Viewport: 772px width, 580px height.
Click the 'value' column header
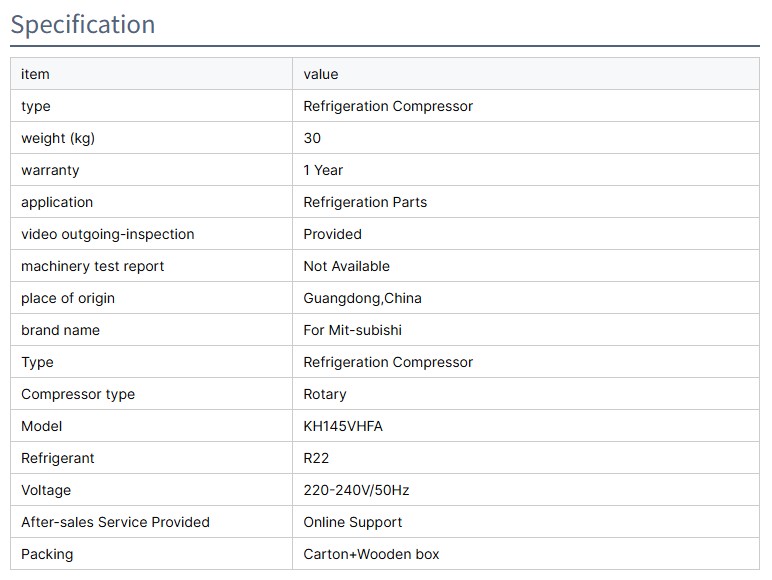[321, 74]
